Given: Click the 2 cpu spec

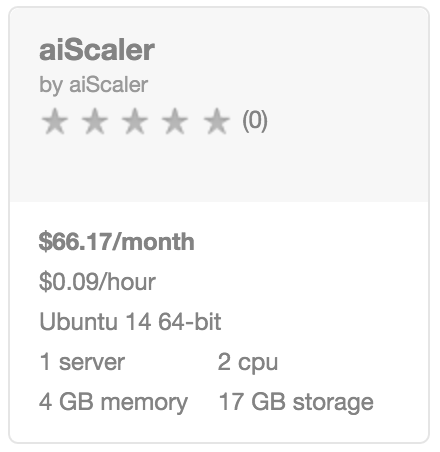Looking at the screenshot, I should 248,363.
